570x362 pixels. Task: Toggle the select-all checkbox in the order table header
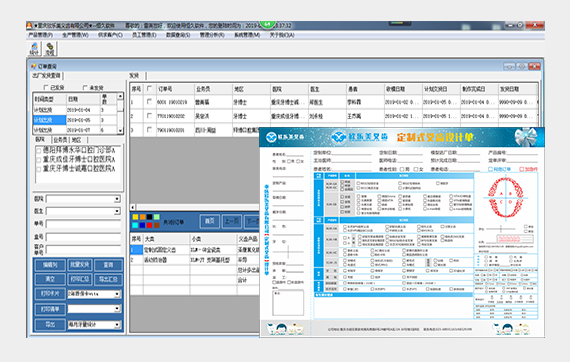(x=149, y=88)
